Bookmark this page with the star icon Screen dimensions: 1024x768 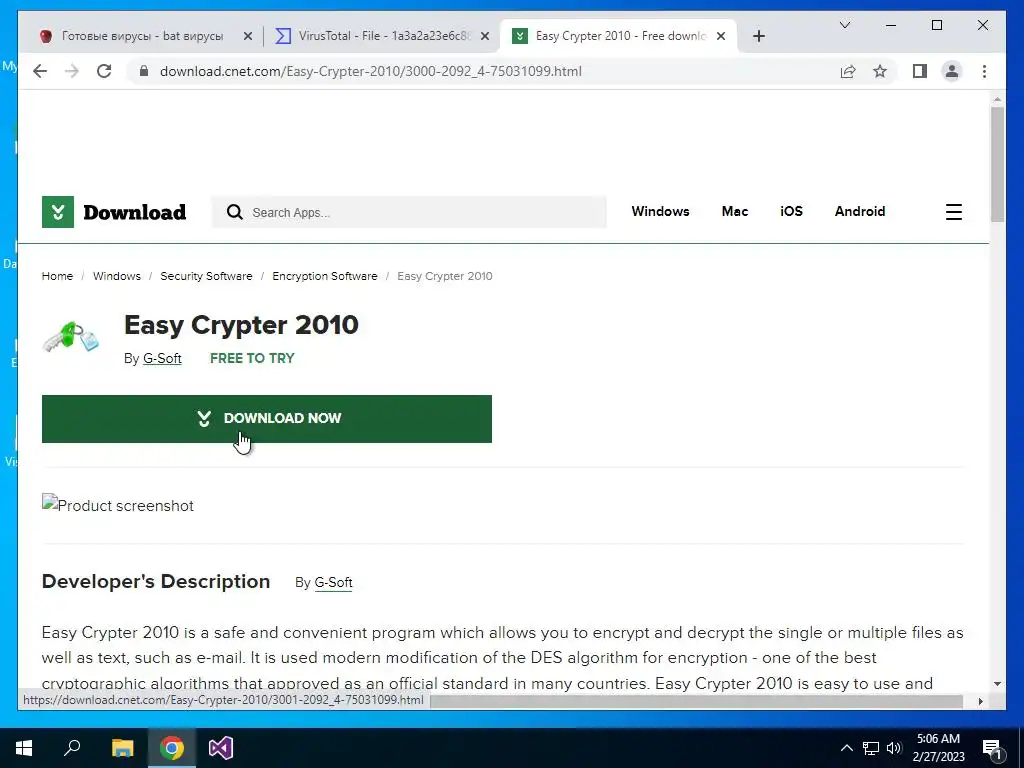[880, 71]
